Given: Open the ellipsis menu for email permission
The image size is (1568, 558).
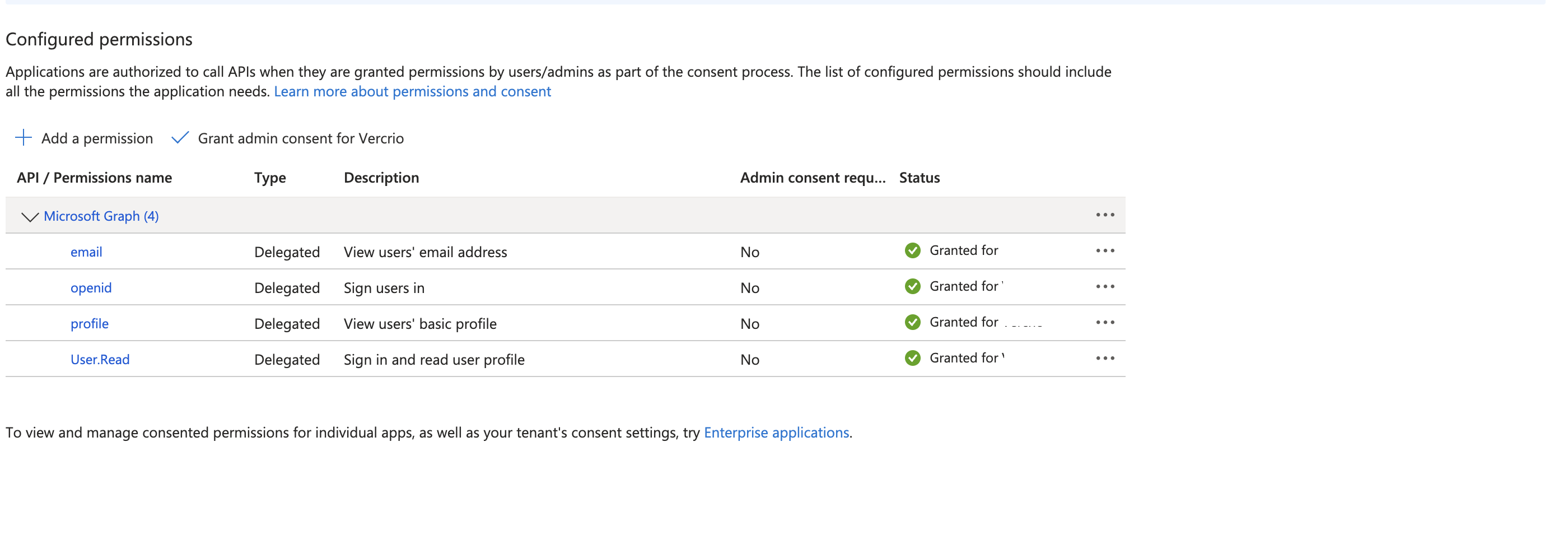Looking at the screenshot, I should pyautogui.click(x=1105, y=251).
